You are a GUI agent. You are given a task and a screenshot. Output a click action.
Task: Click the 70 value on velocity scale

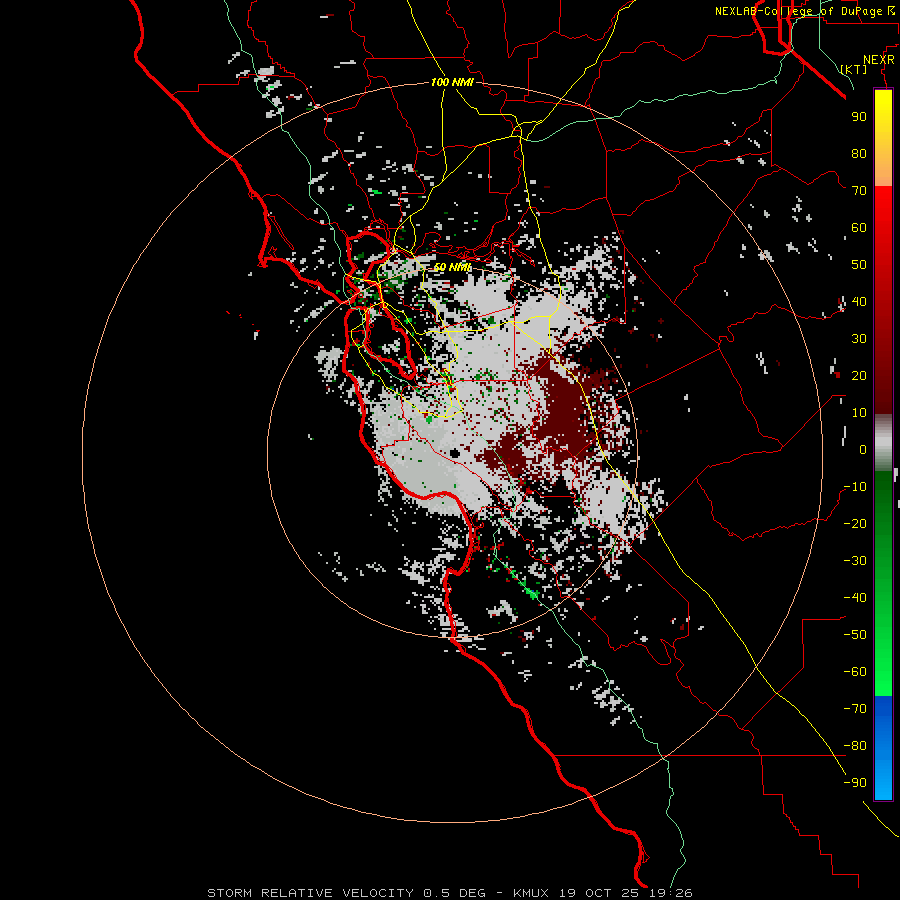coord(859,191)
